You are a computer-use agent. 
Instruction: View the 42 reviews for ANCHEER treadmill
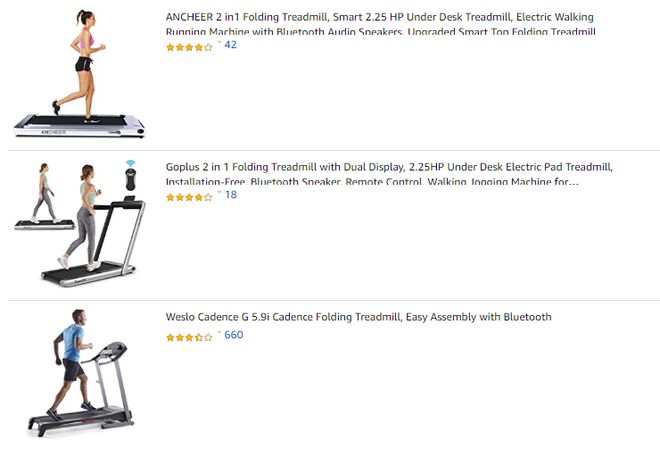coord(230,45)
